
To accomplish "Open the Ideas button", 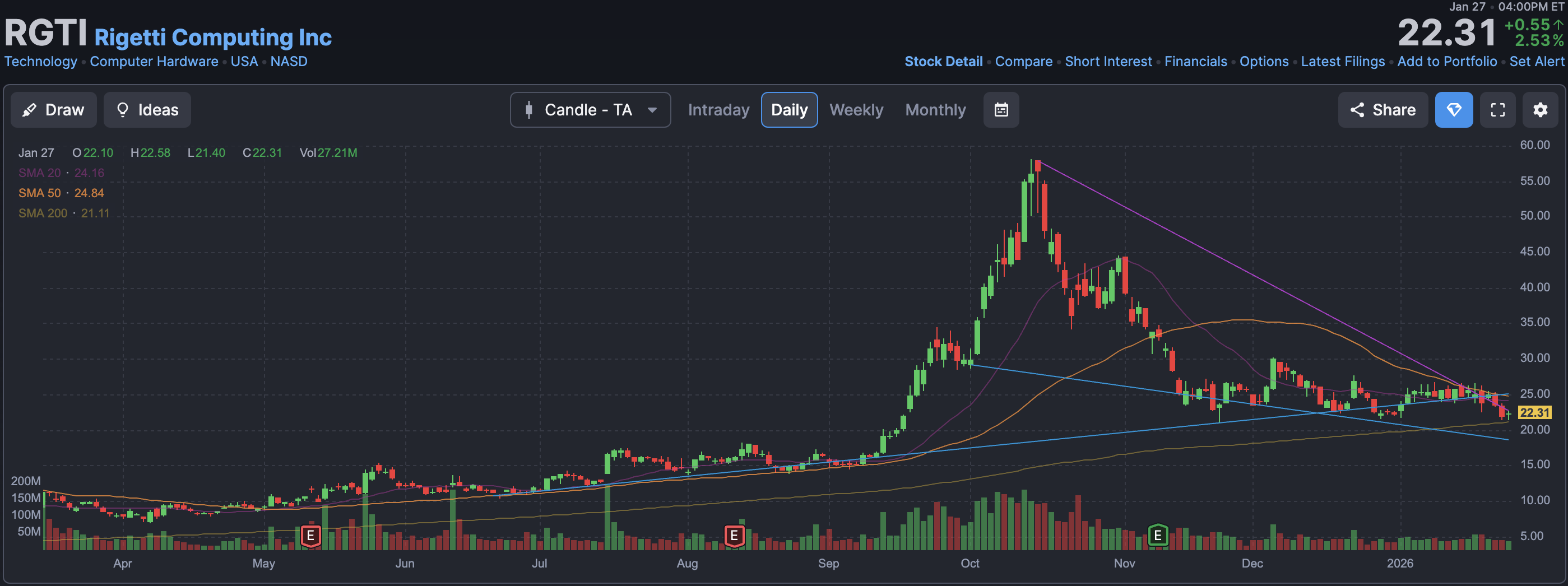I will click(147, 110).
